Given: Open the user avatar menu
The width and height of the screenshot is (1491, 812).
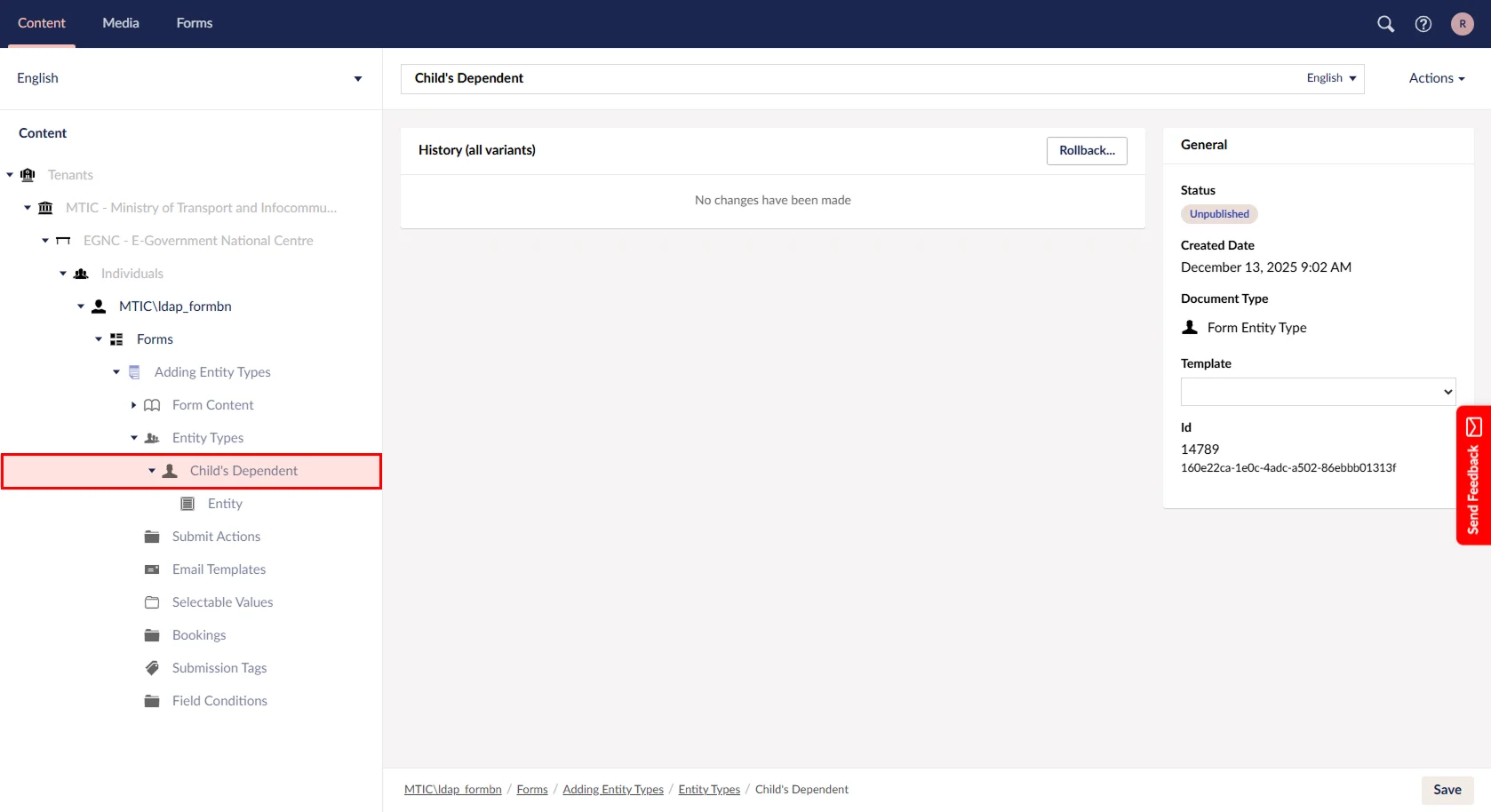Looking at the screenshot, I should coord(1462,24).
